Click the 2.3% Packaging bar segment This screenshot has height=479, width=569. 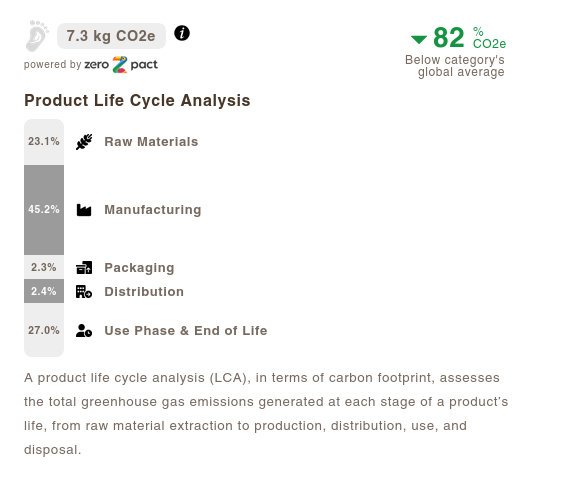(x=44, y=267)
